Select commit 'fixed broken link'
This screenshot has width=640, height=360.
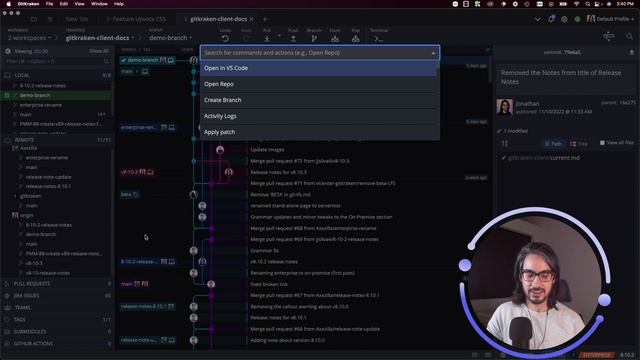pyautogui.click(x=269, y=284)
